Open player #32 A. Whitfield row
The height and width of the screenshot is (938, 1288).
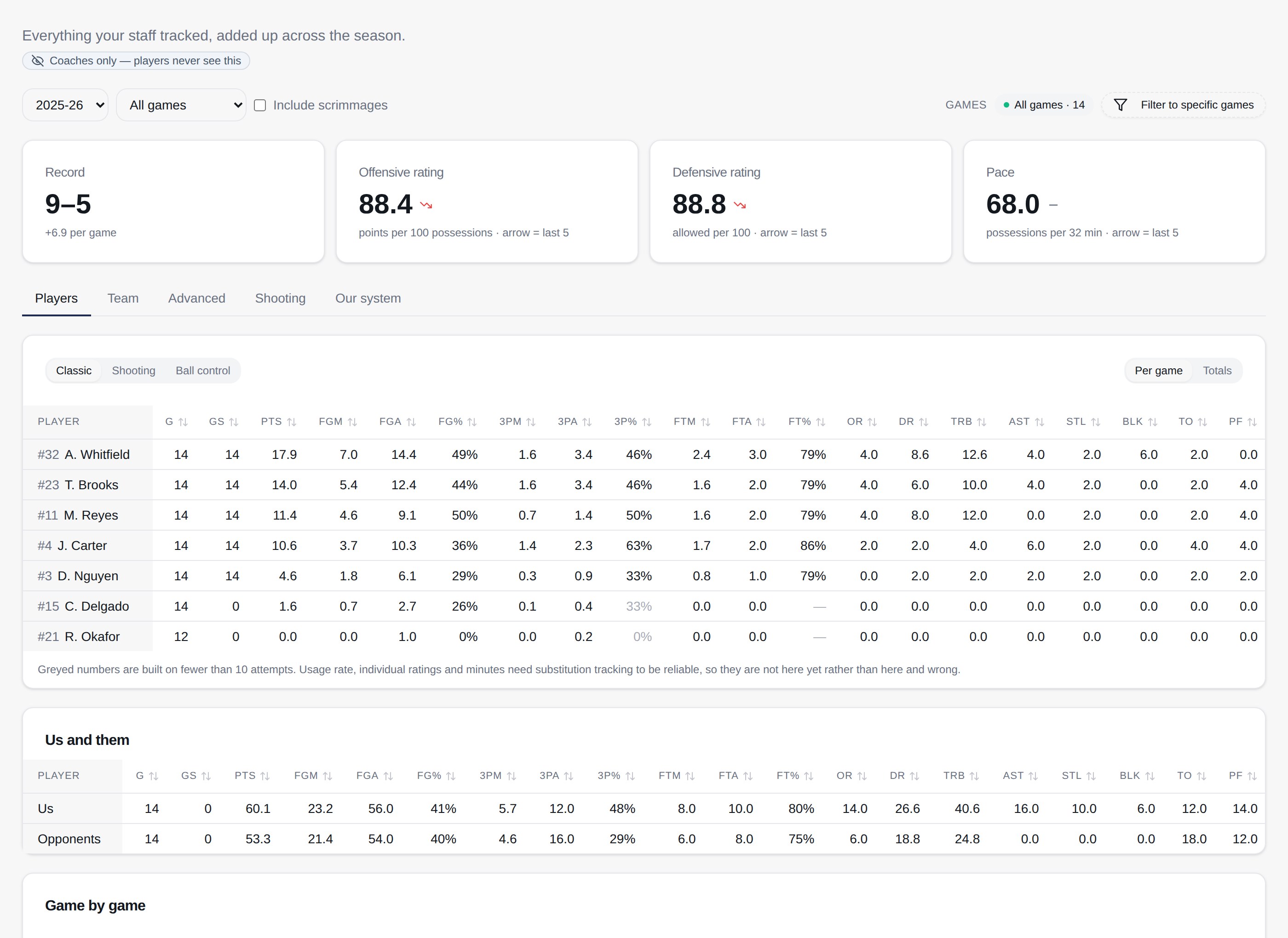tap(644, 455)
